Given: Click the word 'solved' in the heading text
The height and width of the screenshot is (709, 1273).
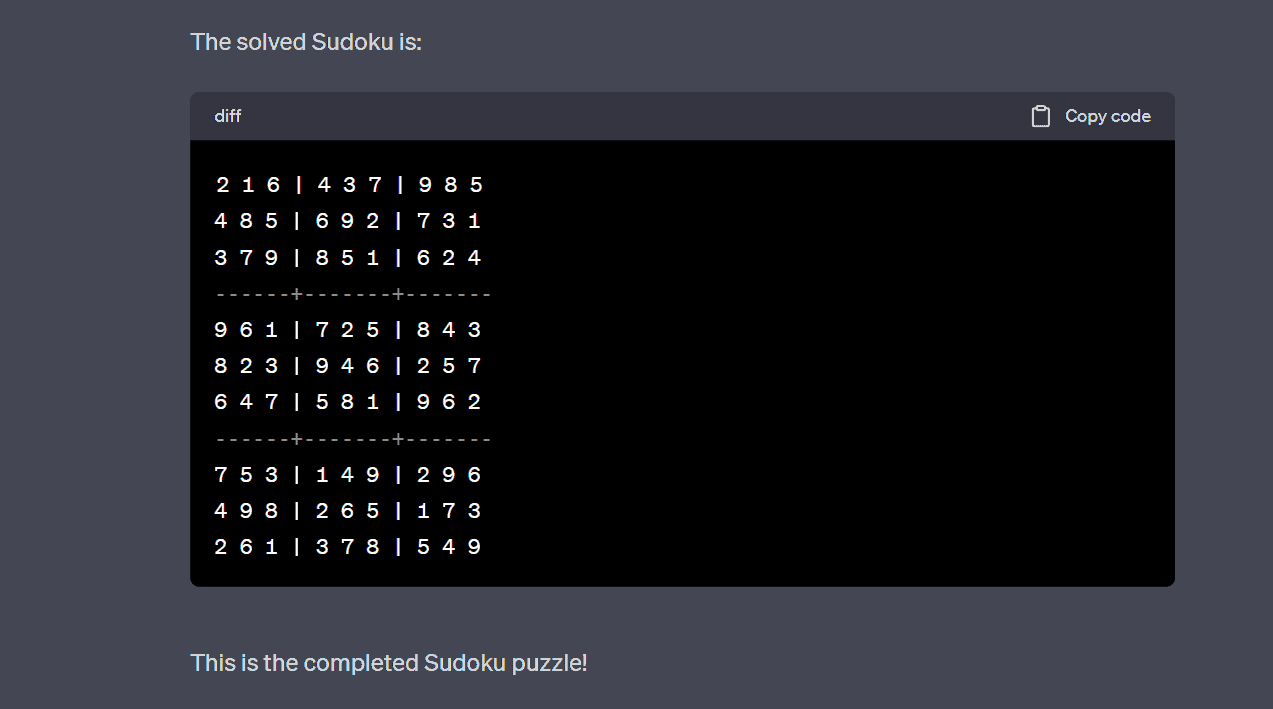Looking at the screenshot, I should [272, 42].
